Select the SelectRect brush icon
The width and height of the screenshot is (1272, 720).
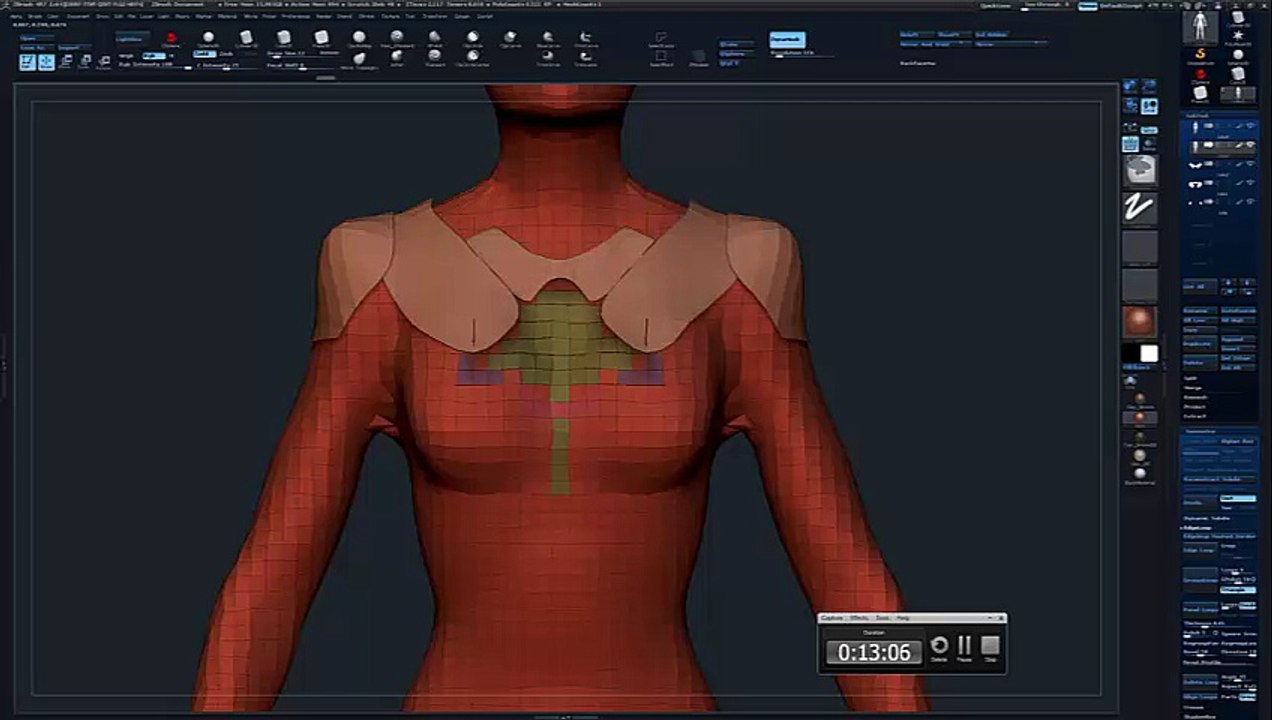661,58
